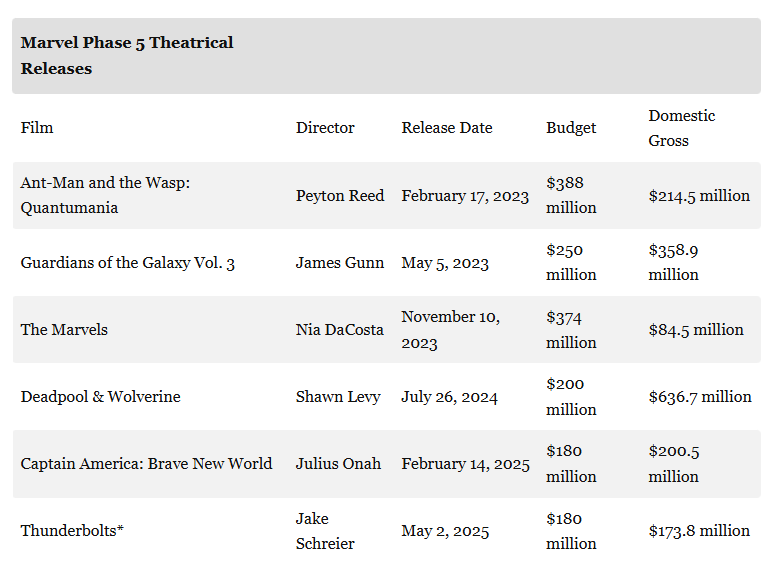Click the Marvel Phase 5 Theatrical Releases title
Viewport: 777px width, 575px height.
(127, 55)
